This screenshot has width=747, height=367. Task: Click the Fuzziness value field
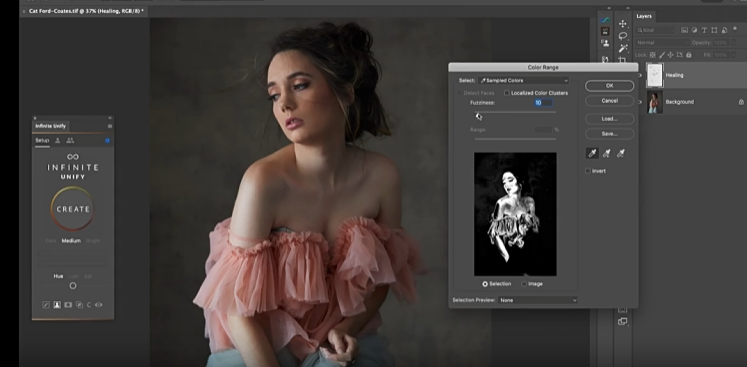[x=543, y=103]
